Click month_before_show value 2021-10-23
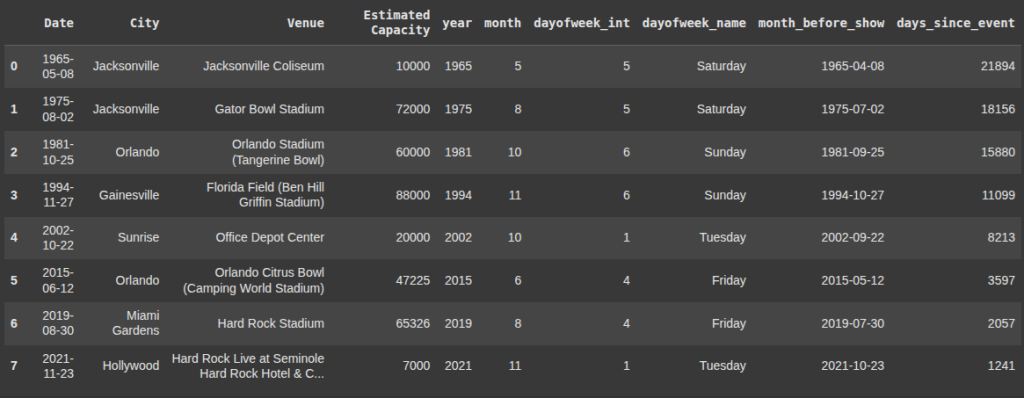The width and height of the screenshot is (1024, 398). (x=852, y=366)
